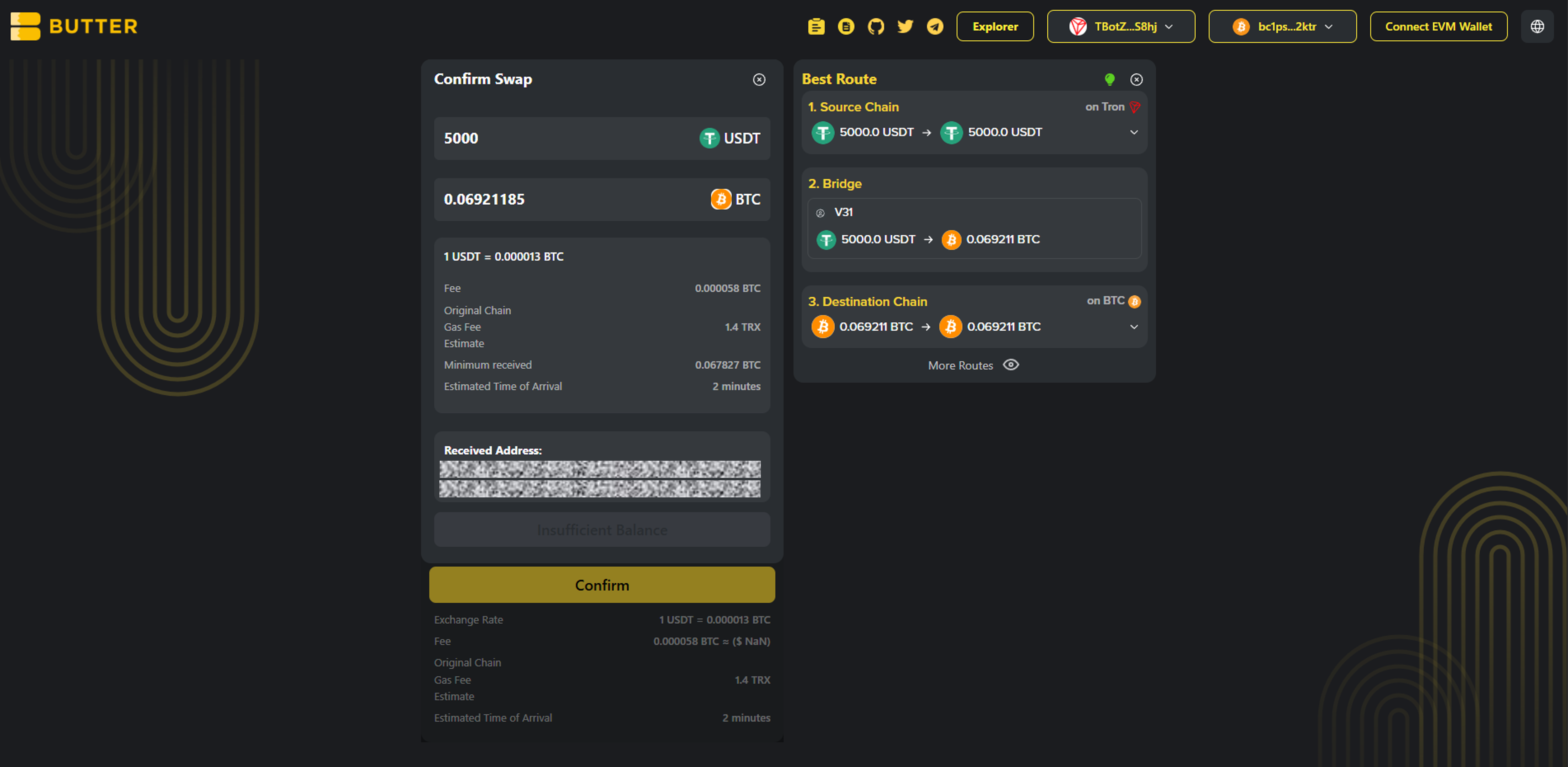Click the V31 bridge icon

(820, 213)
